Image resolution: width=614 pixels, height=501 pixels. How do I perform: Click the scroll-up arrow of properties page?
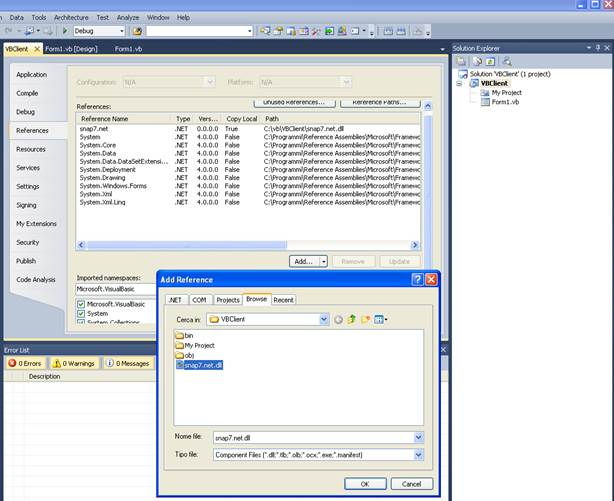(x=428, y=106)
